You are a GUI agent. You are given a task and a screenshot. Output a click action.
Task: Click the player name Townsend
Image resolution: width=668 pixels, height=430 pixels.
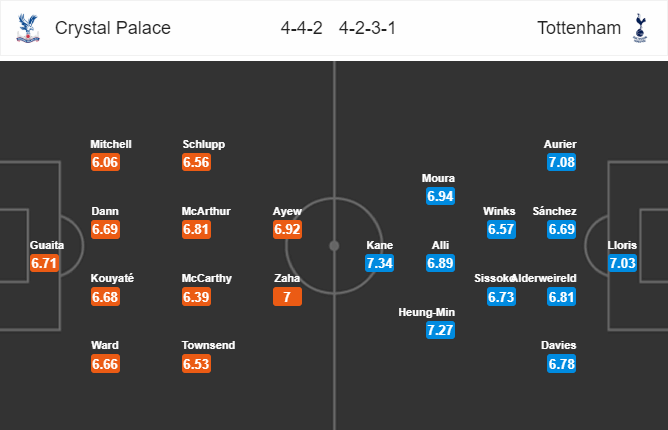(208, 345)
